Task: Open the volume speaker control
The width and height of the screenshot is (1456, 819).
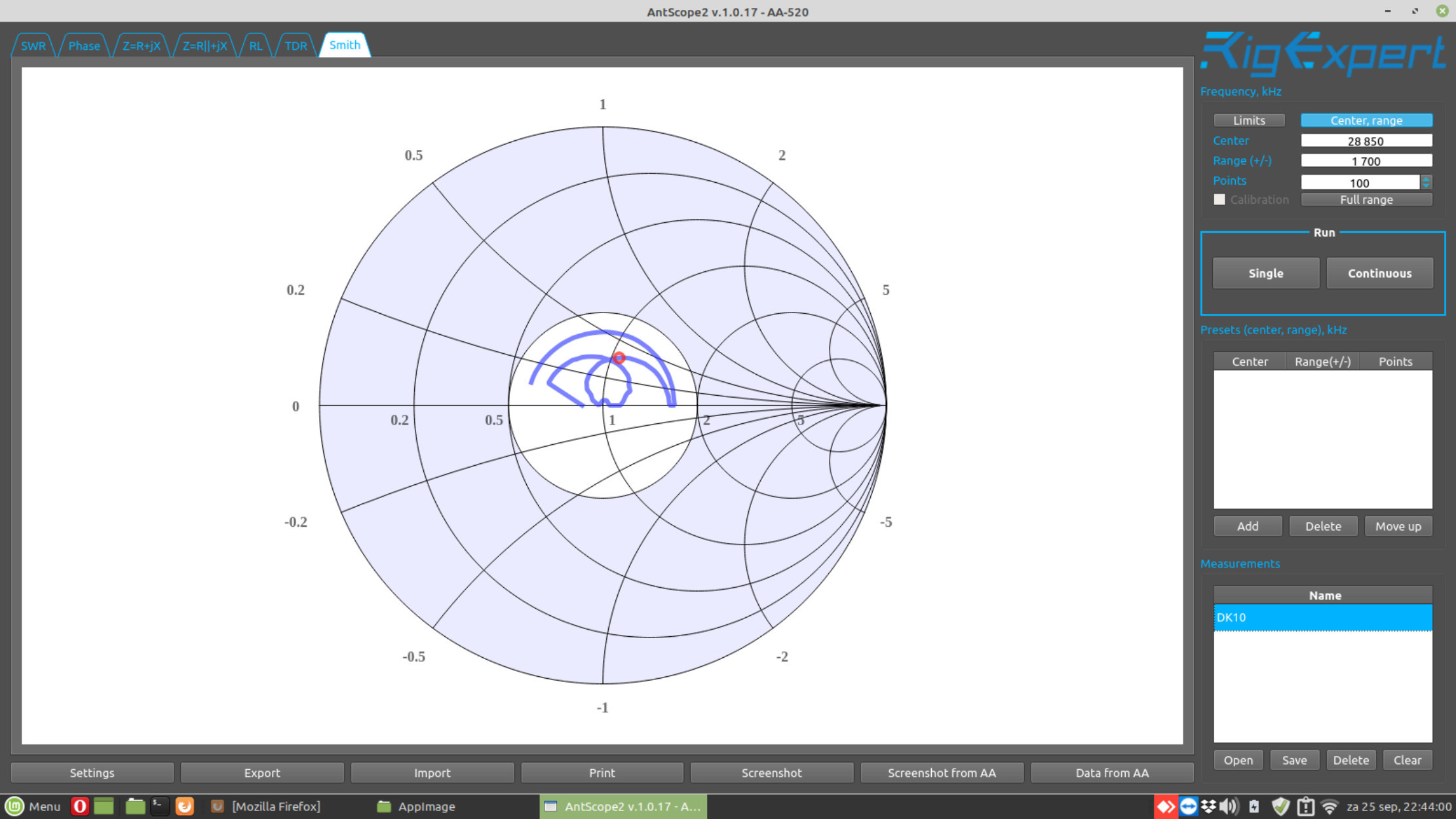Action: click(x=1229, y=806)
